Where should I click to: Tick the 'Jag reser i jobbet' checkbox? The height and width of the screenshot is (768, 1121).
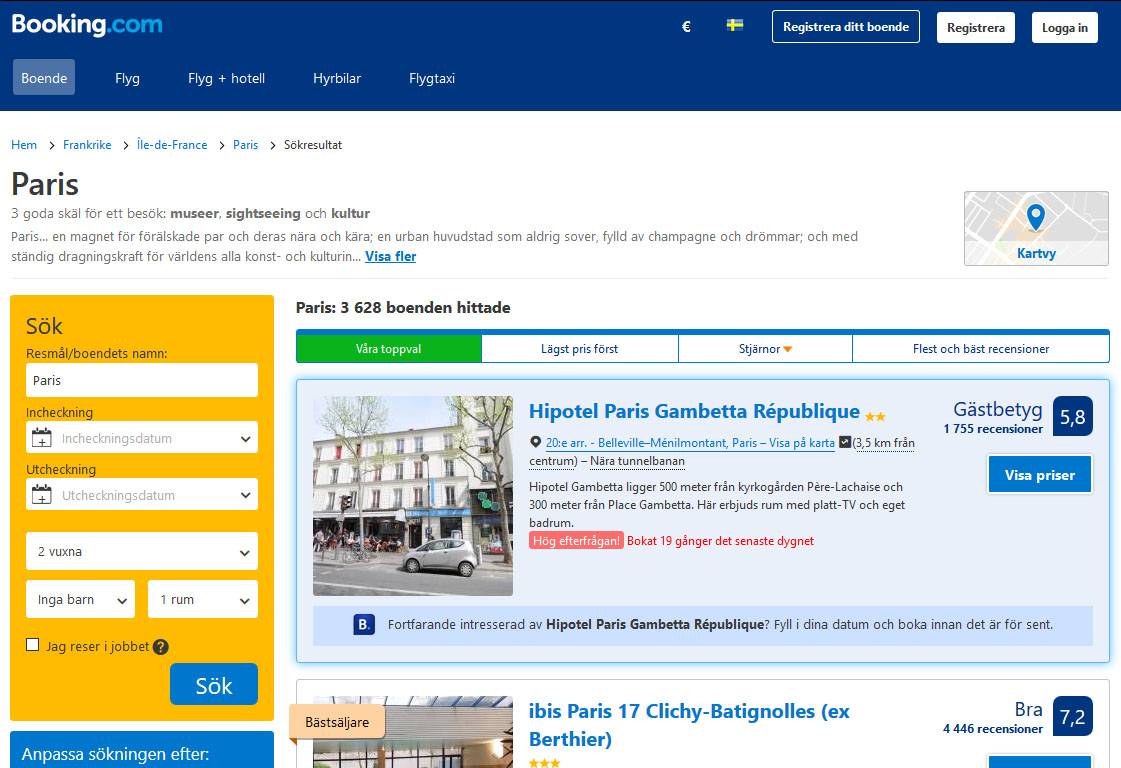pos(33,645)
